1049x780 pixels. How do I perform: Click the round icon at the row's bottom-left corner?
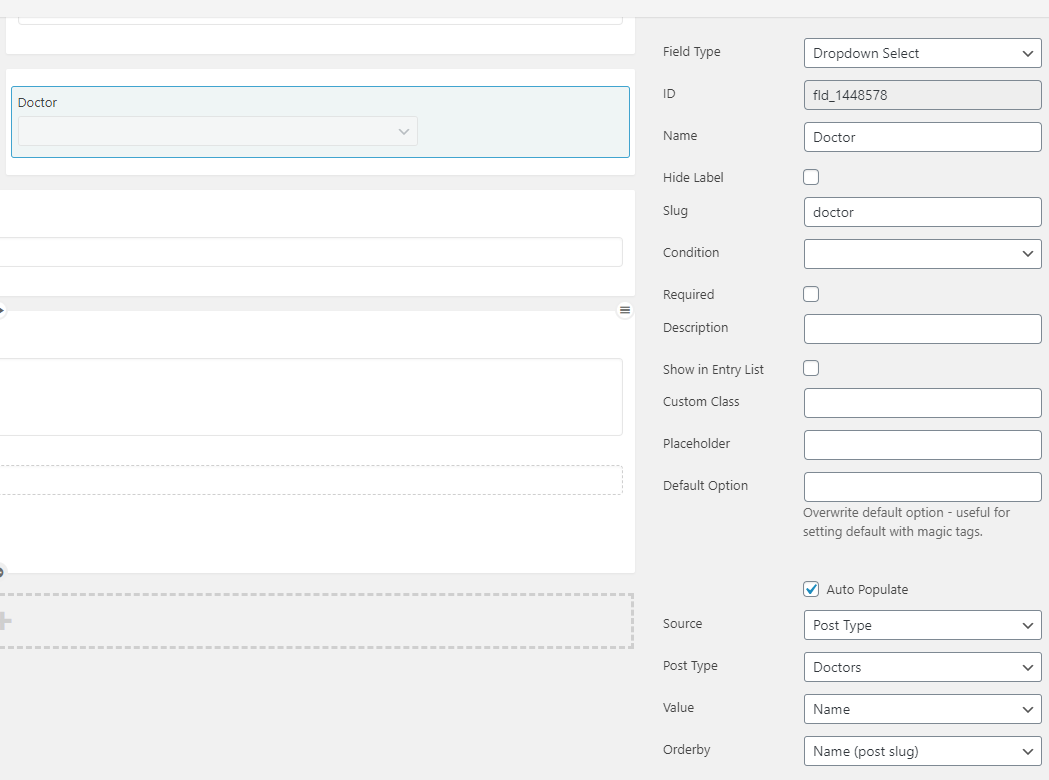point(2,573)
